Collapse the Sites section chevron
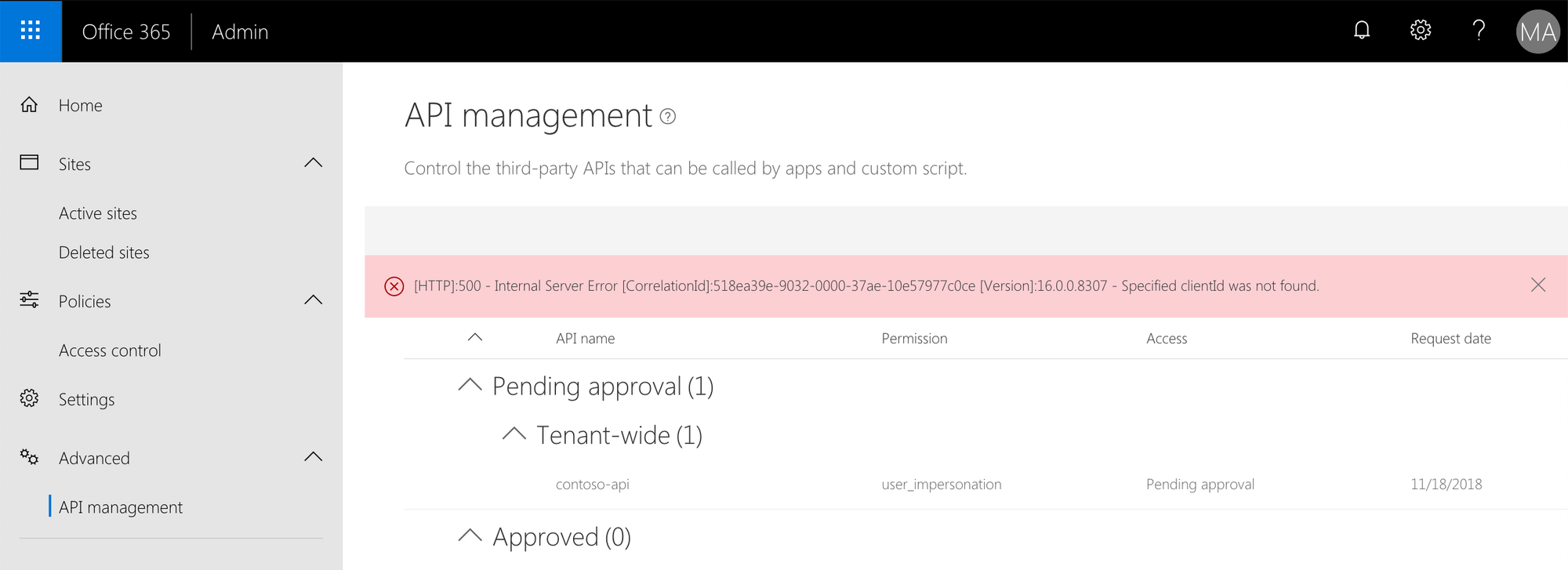1568x570 pixels. (x=313, y=163)
